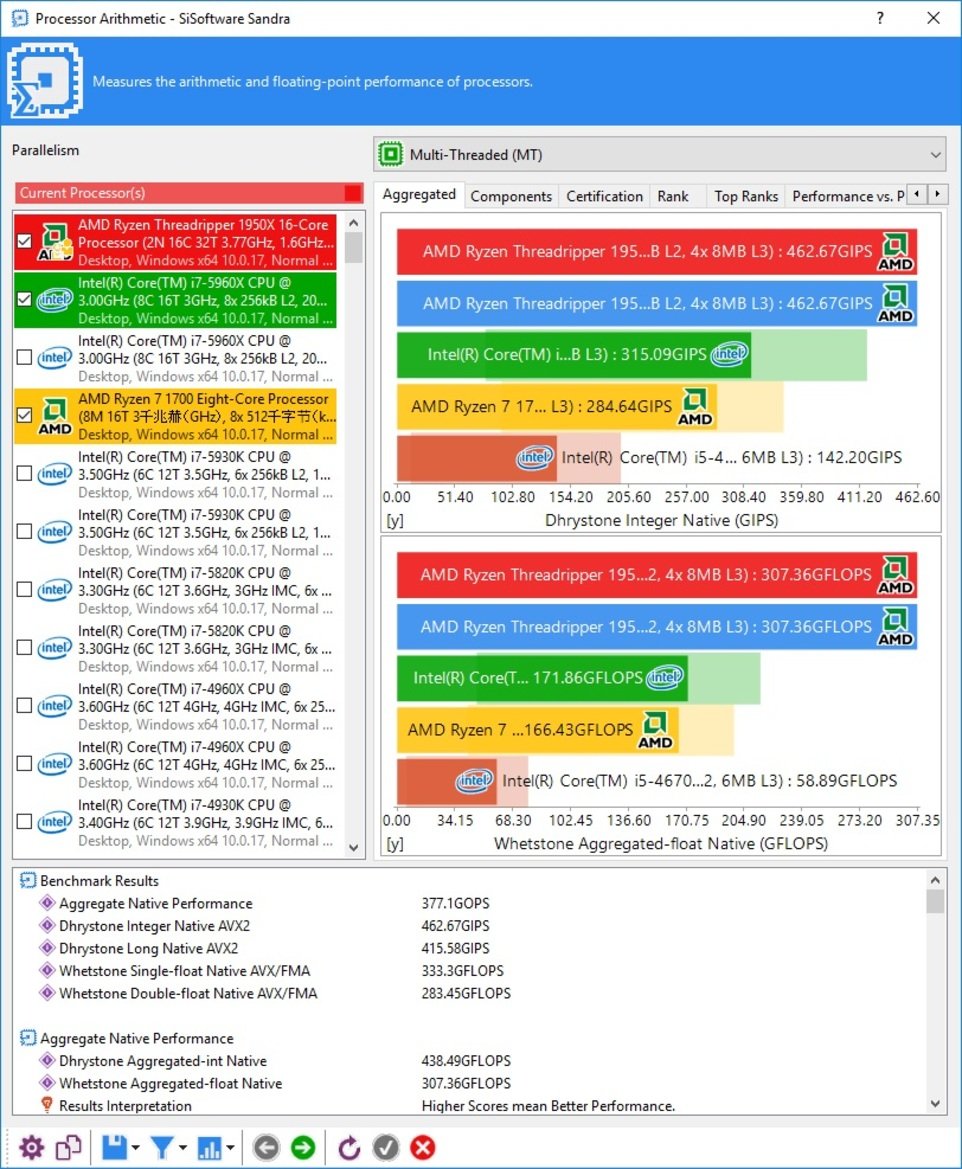Viewport: 962px width, 1169px height.
Task: Click the red color square in Current Processor(s)
Action: pos(353,193)
